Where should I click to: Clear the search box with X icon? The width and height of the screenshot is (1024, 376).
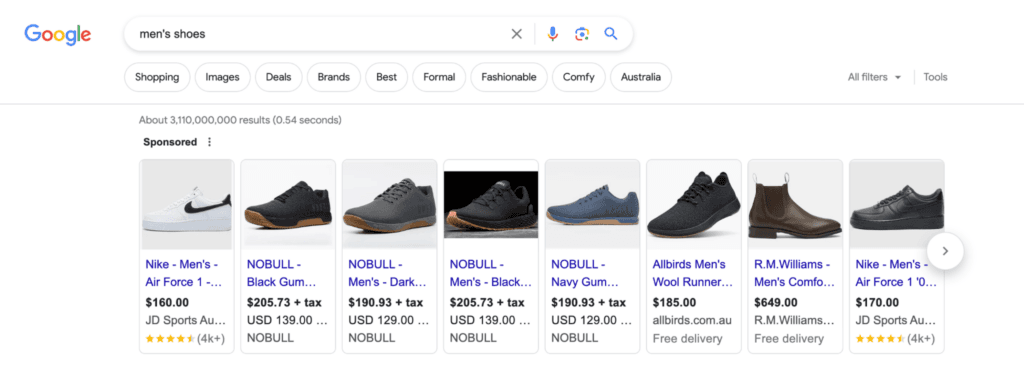[x=517, y=34]
